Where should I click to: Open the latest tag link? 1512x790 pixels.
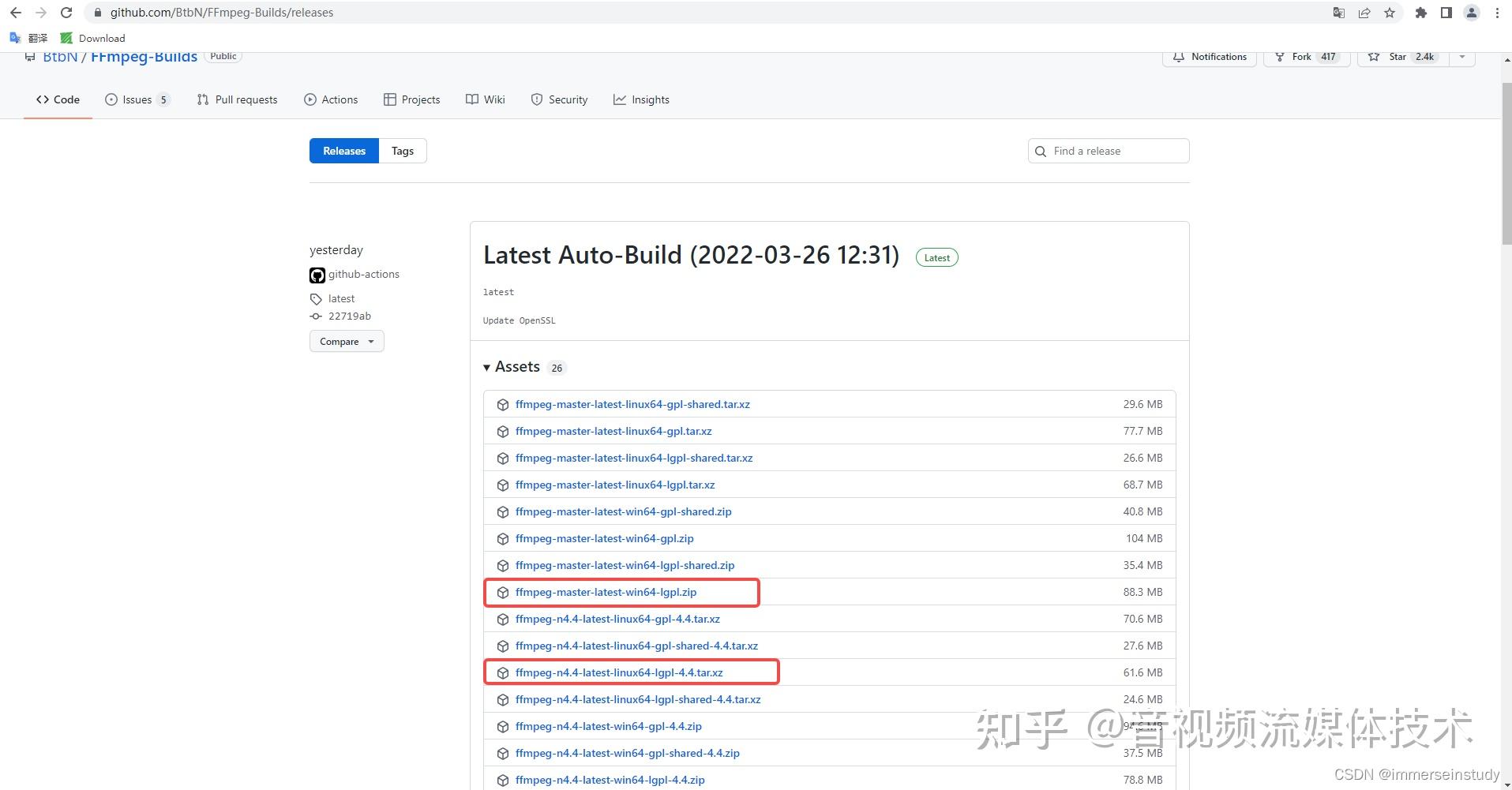click(341, 298)
